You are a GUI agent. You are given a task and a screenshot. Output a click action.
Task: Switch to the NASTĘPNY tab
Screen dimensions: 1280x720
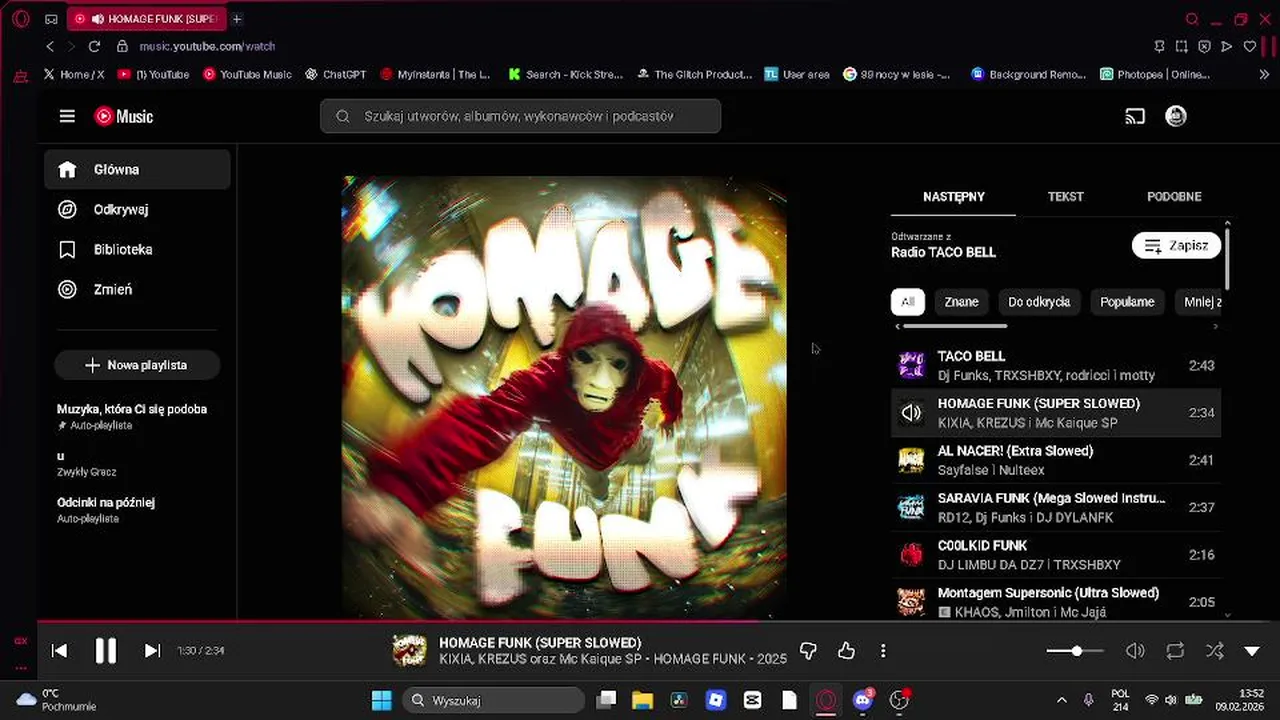[954, 197]
